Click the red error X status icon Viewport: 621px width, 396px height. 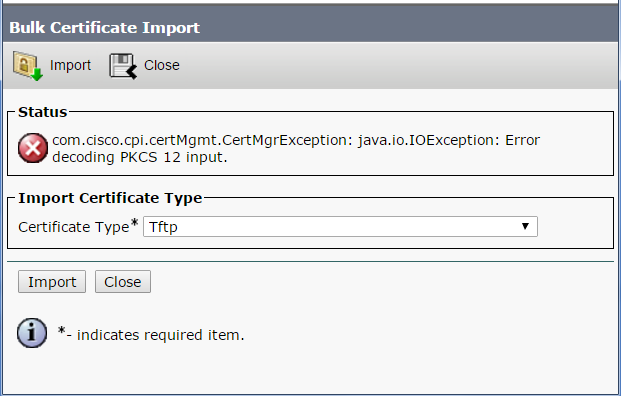click(33, 148)
